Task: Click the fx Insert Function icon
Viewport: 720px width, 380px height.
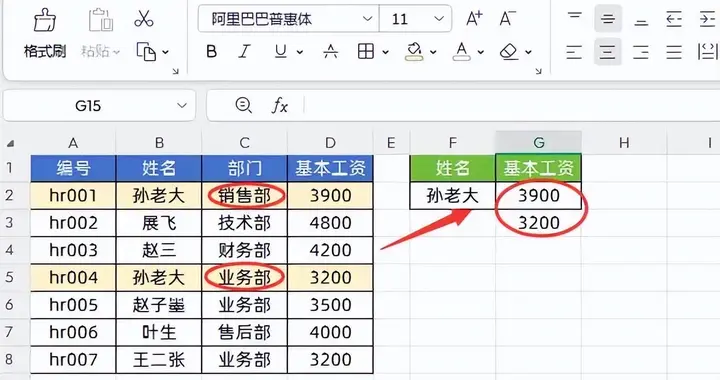Action: click(279, 106)
